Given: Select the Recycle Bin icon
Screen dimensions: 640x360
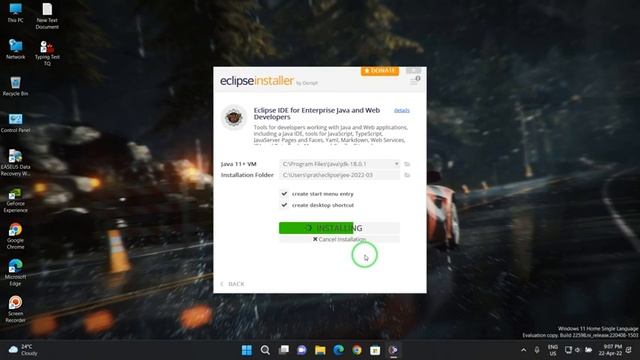Looking at the screenshot, I should coord(16,86).
